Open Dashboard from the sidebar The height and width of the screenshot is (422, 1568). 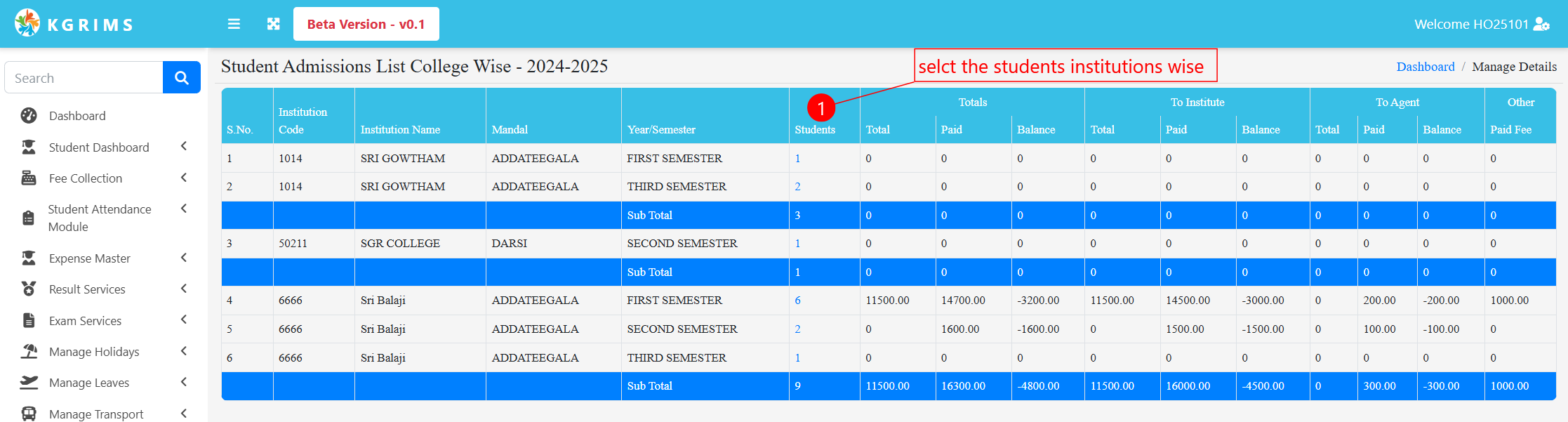(x=77, y=116)
